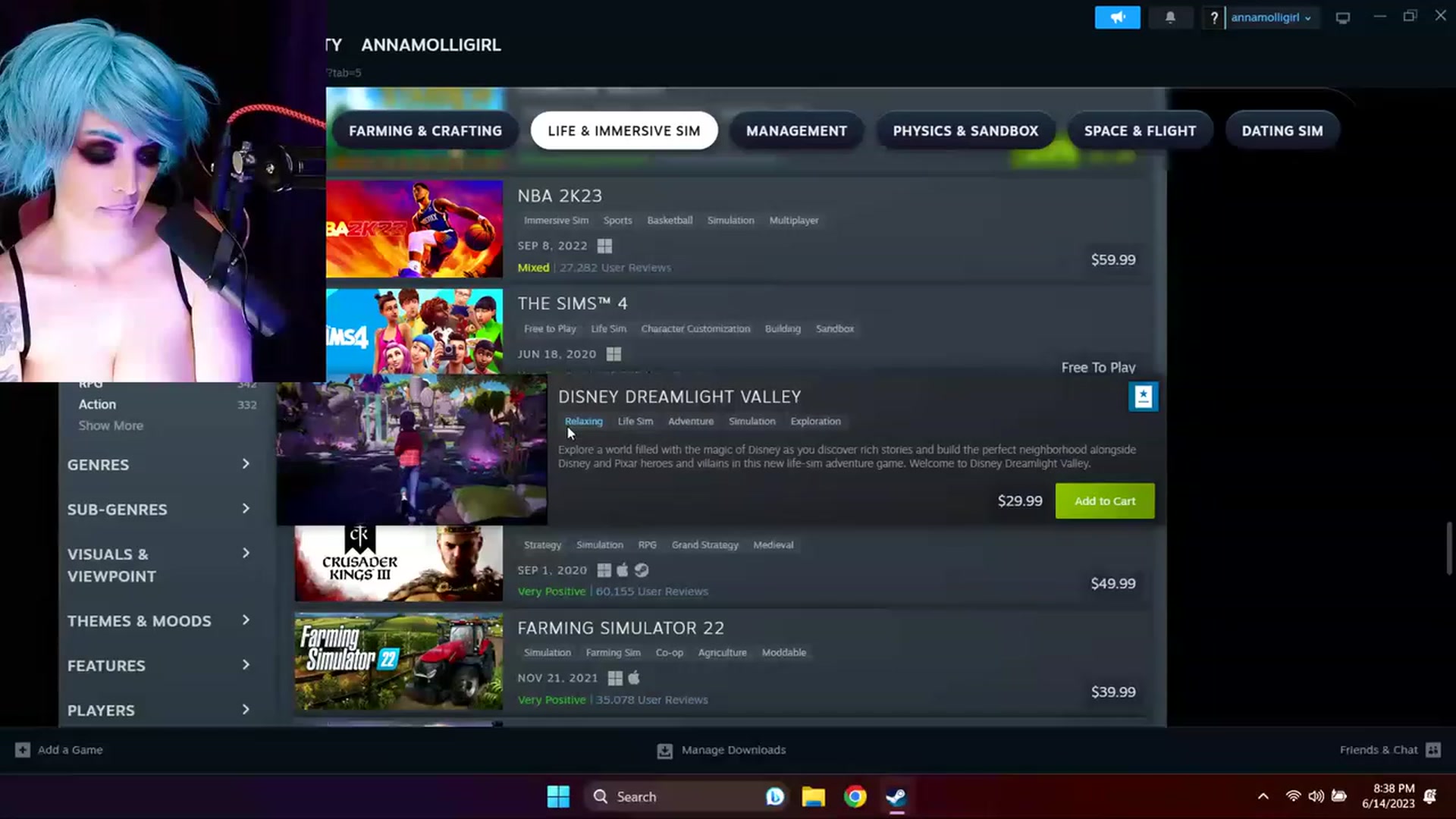The width and height of the screenshot is (1456, 819).
Task: Open the notifications bell icon
Action: [1170, 17]
